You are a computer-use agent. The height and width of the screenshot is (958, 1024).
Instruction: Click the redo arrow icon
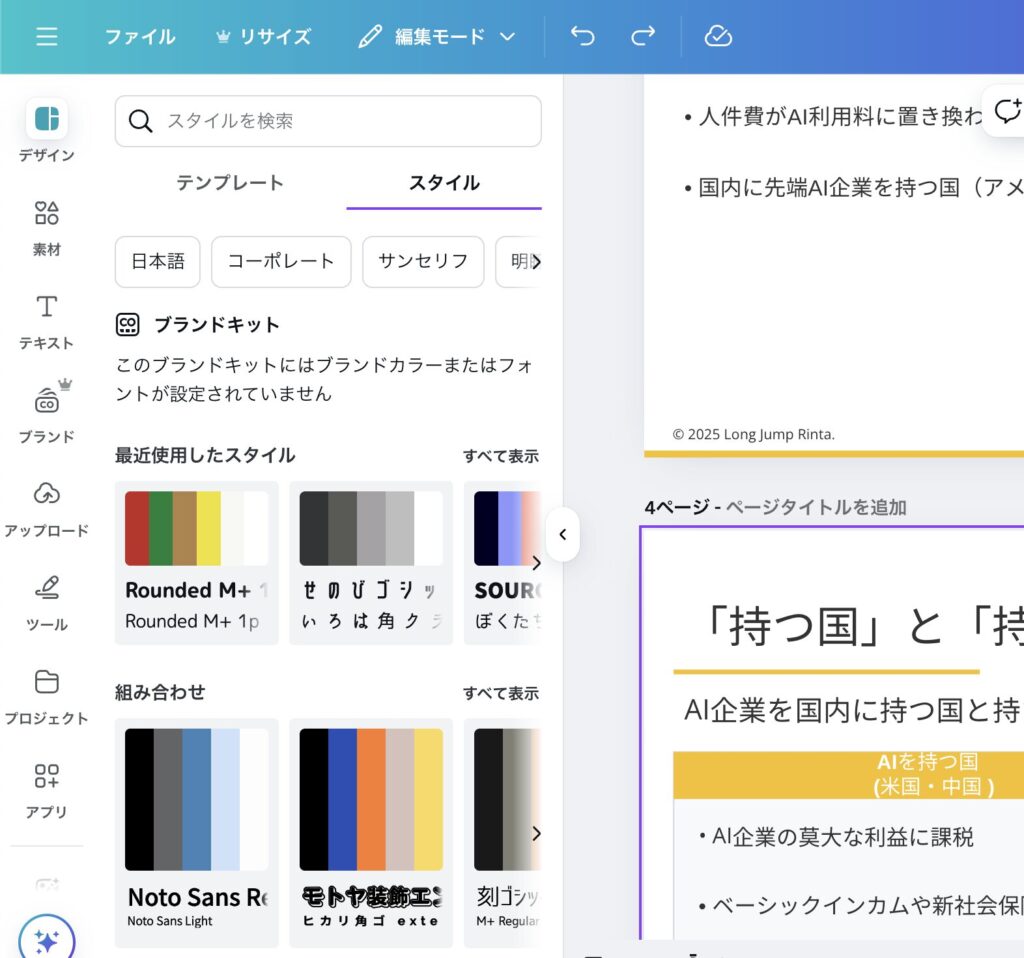click(643, 37)
